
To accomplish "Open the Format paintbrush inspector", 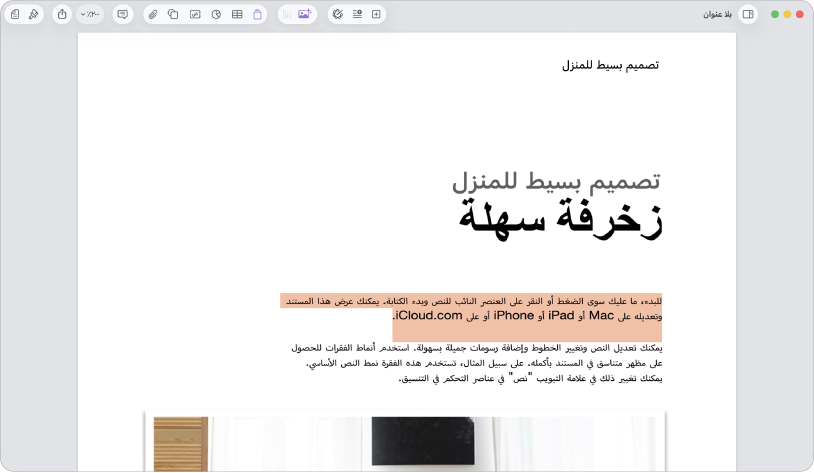I will tap(33, 15).
